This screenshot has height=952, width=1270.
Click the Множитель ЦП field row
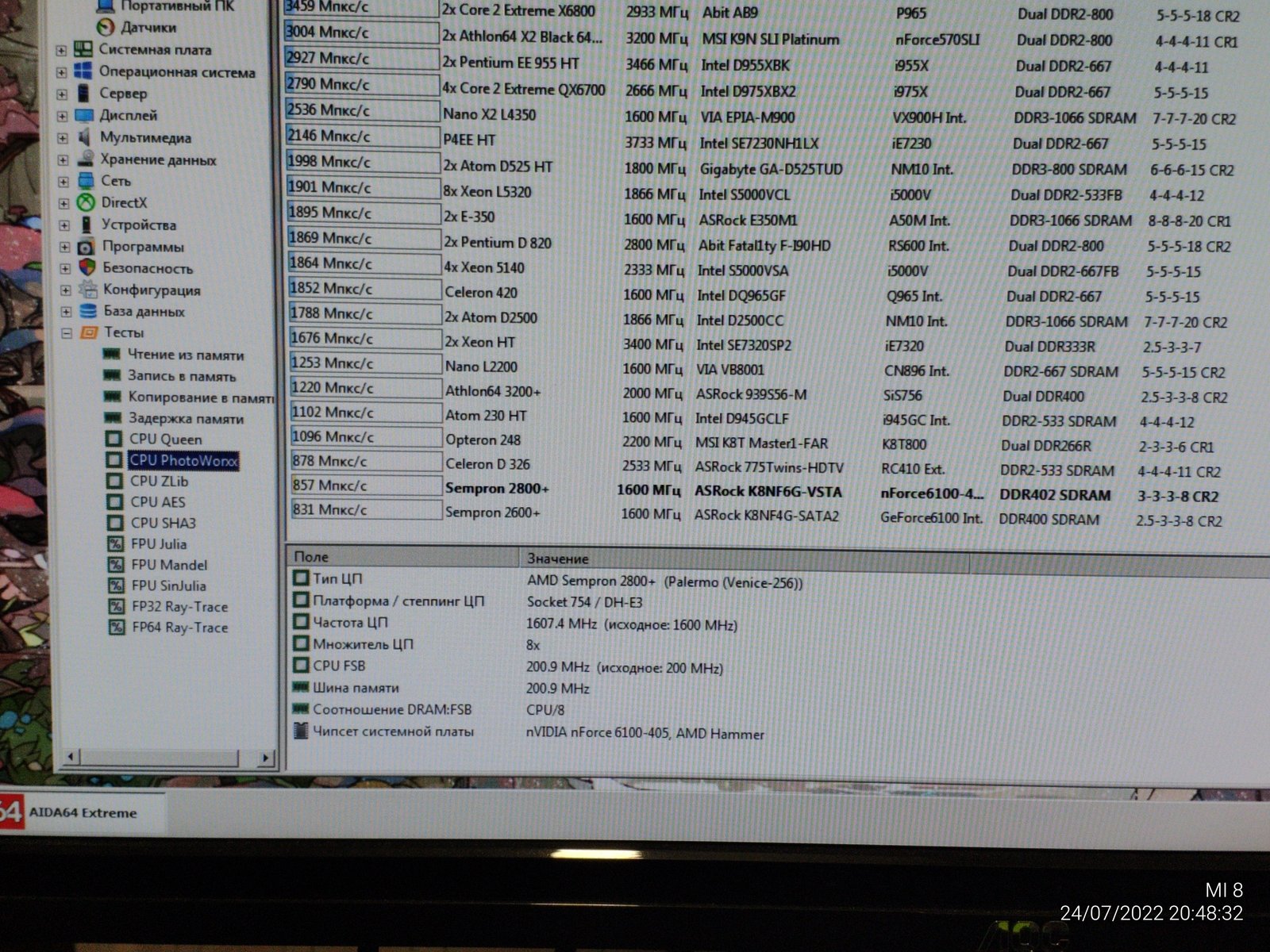417,645
